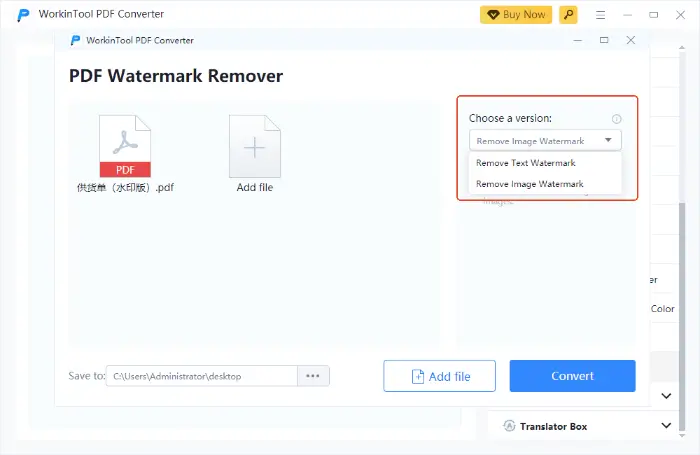Maximize the inner Watermark Remover dialog
The width and height of the screenshot is (700, 455).
[604, 40]
